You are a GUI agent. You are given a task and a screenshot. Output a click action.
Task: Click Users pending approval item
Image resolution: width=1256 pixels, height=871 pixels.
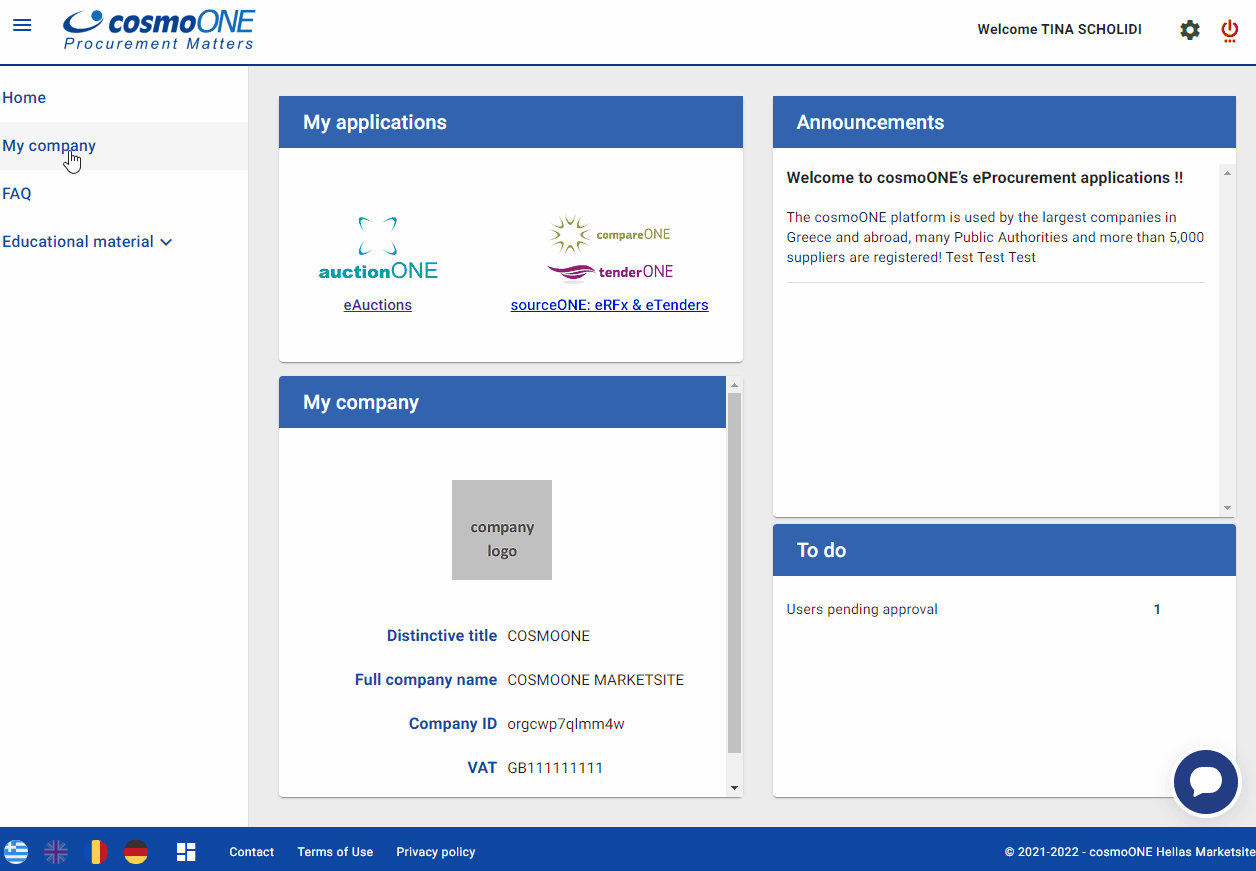862,609
